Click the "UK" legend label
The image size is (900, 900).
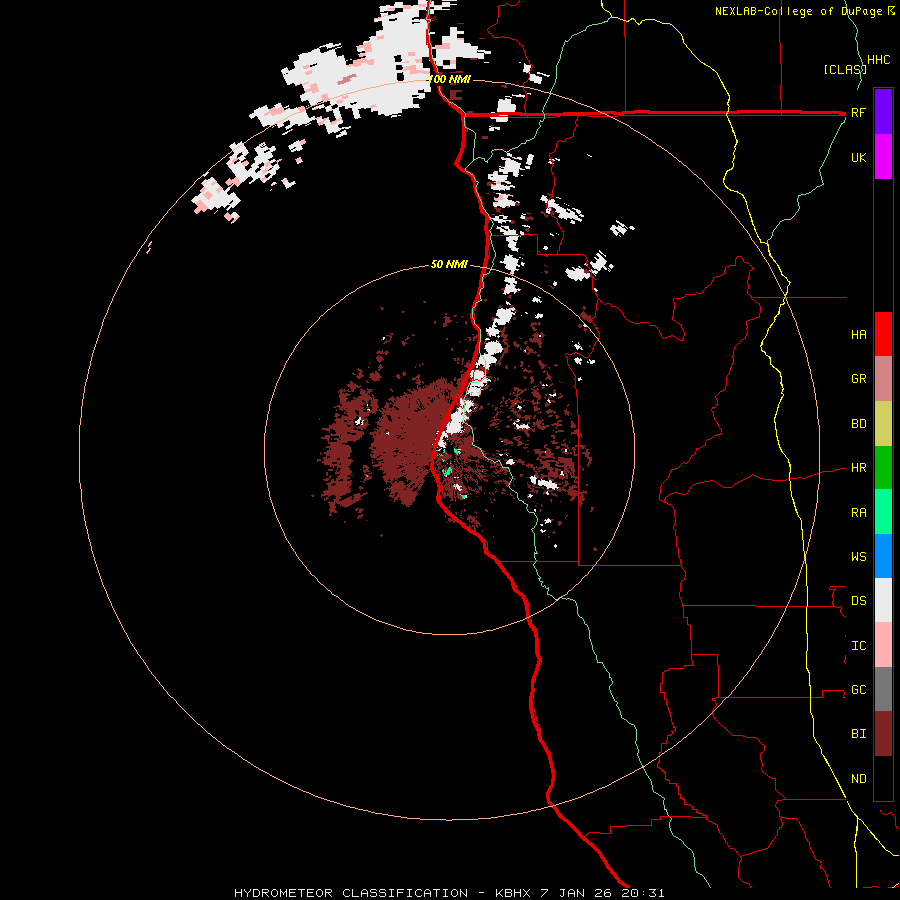pos(858,157)
